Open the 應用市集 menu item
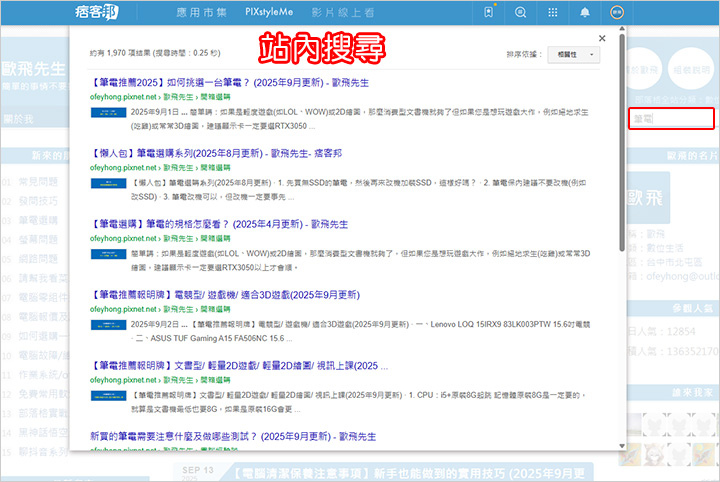This screenshot has height=482, width=720. coord(202,12)
